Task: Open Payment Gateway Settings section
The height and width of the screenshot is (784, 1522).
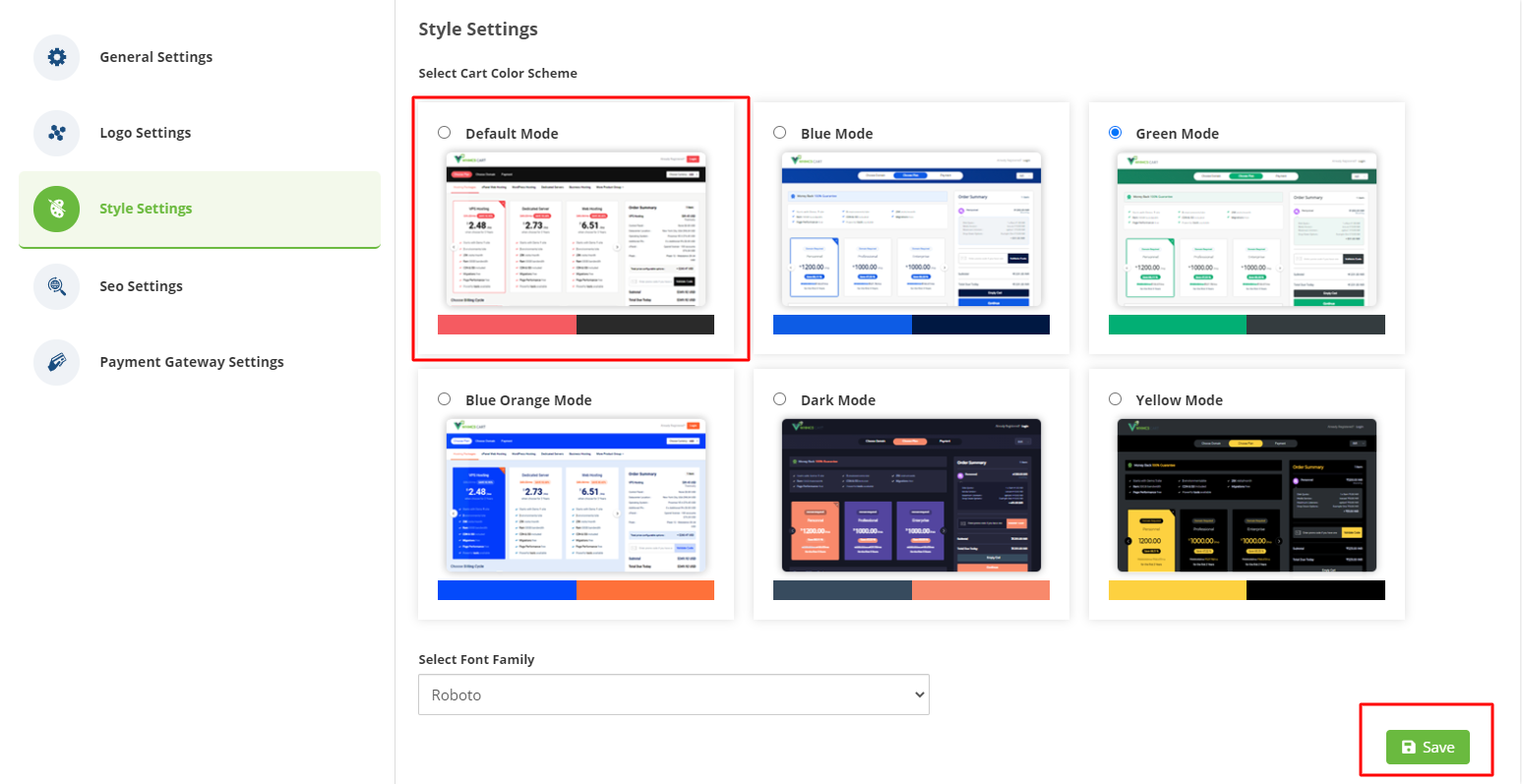Action: pos(191,362)
